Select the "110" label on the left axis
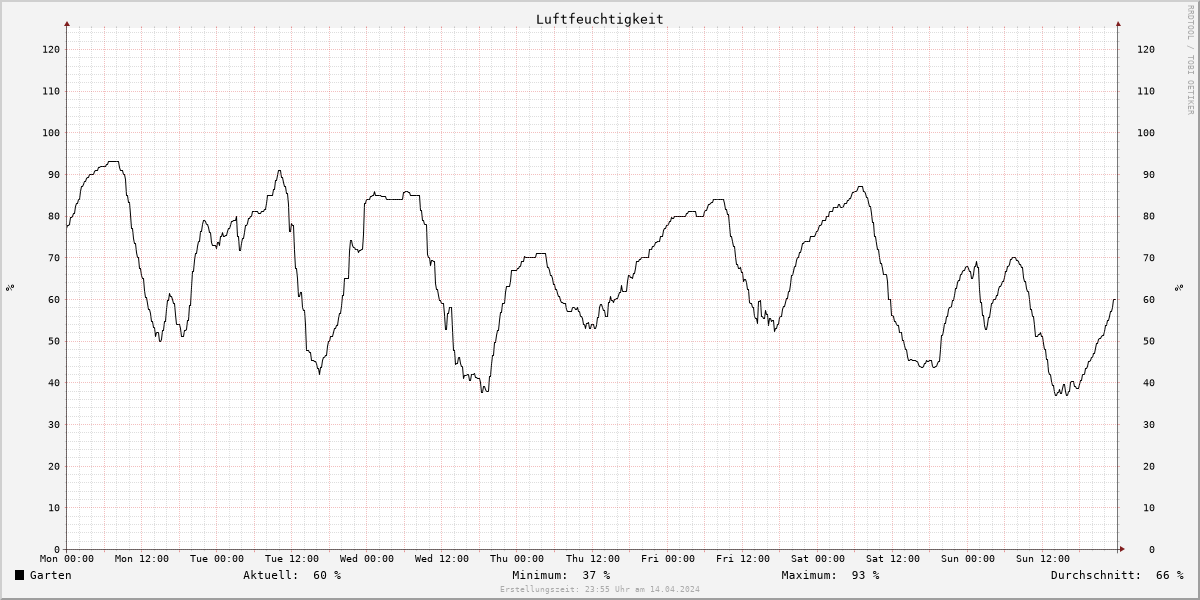This screenshot has height=600, width=1200. tap(52, 91)
